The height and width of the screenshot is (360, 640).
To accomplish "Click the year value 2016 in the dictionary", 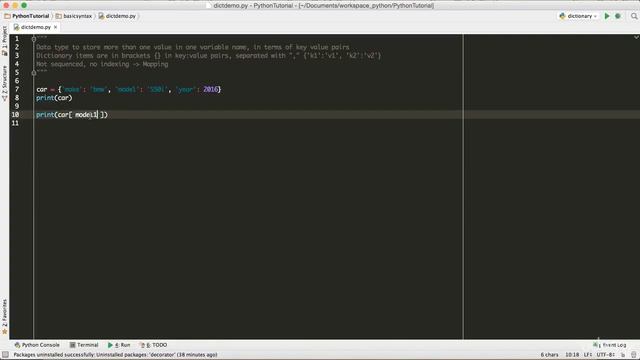I will click(211, 89).
